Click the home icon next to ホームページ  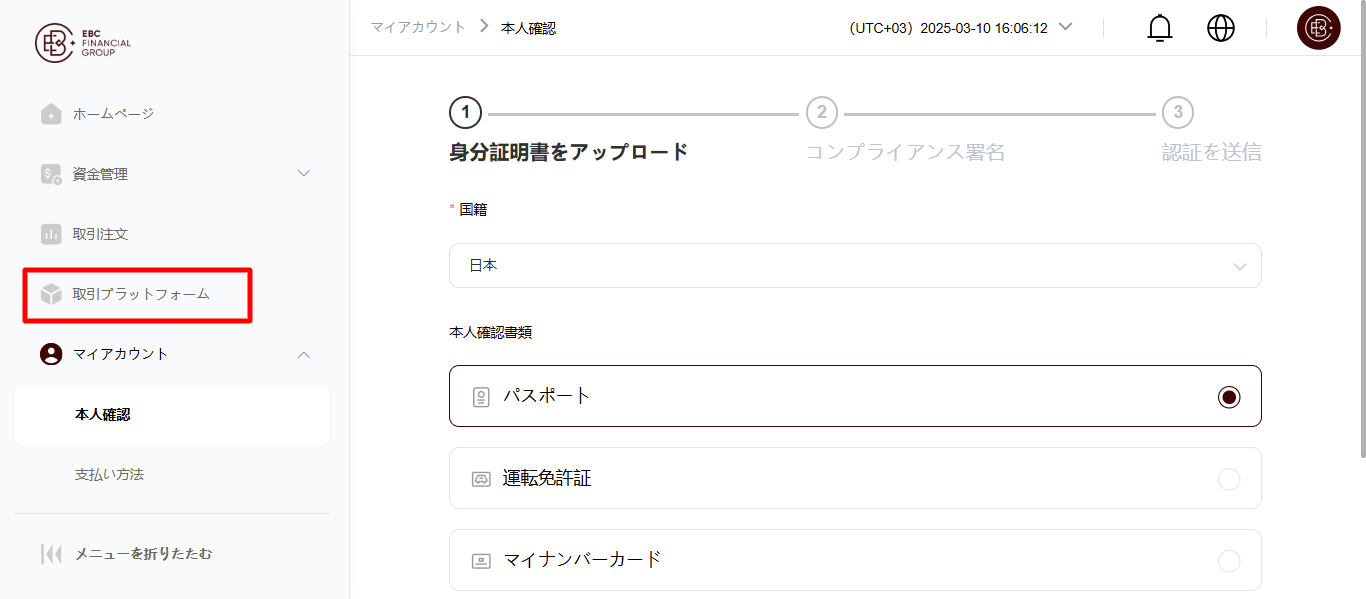(51, 114)
